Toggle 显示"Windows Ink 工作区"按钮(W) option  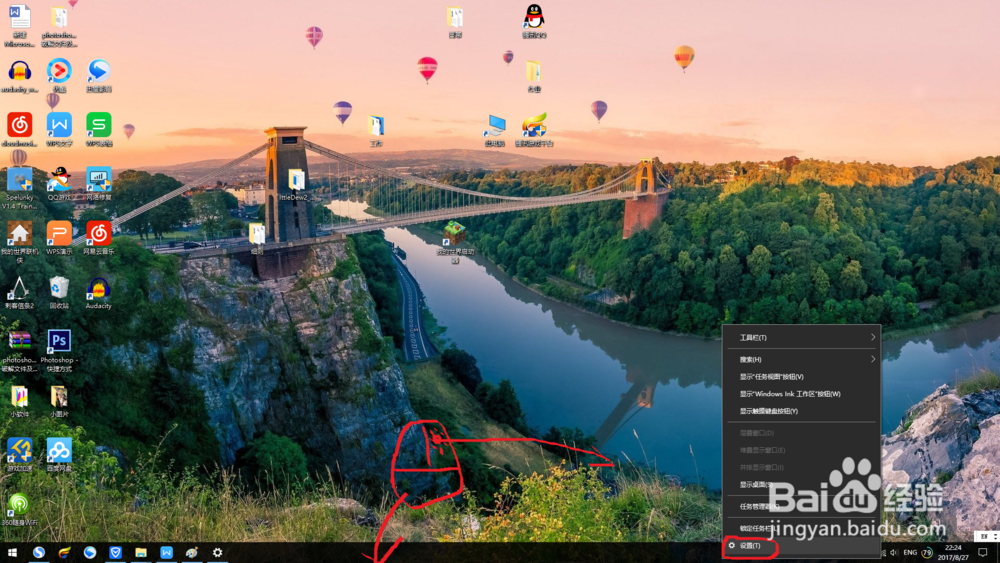coord(801,393)
